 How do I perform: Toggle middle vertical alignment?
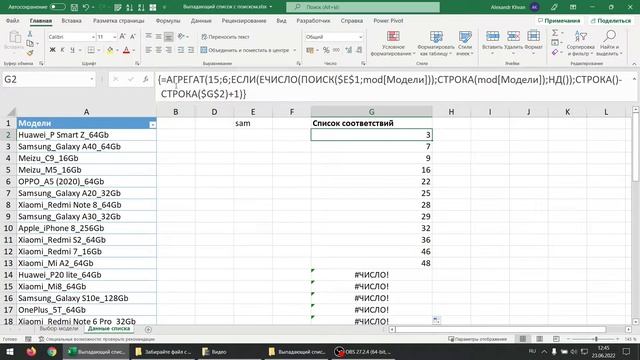(158, 37)
